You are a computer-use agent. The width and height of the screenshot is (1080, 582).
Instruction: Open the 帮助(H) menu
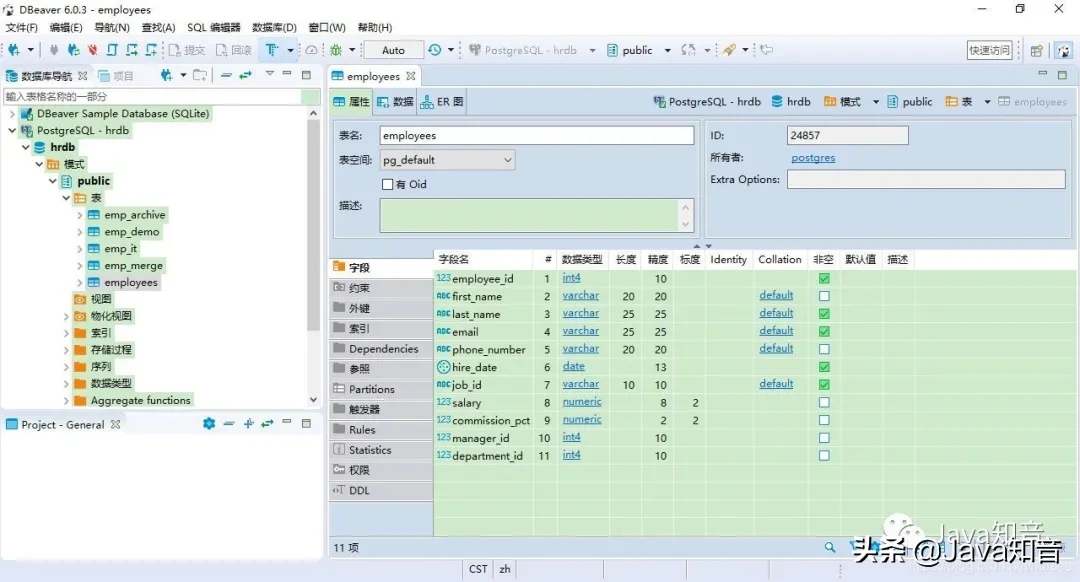coord(375,28)
